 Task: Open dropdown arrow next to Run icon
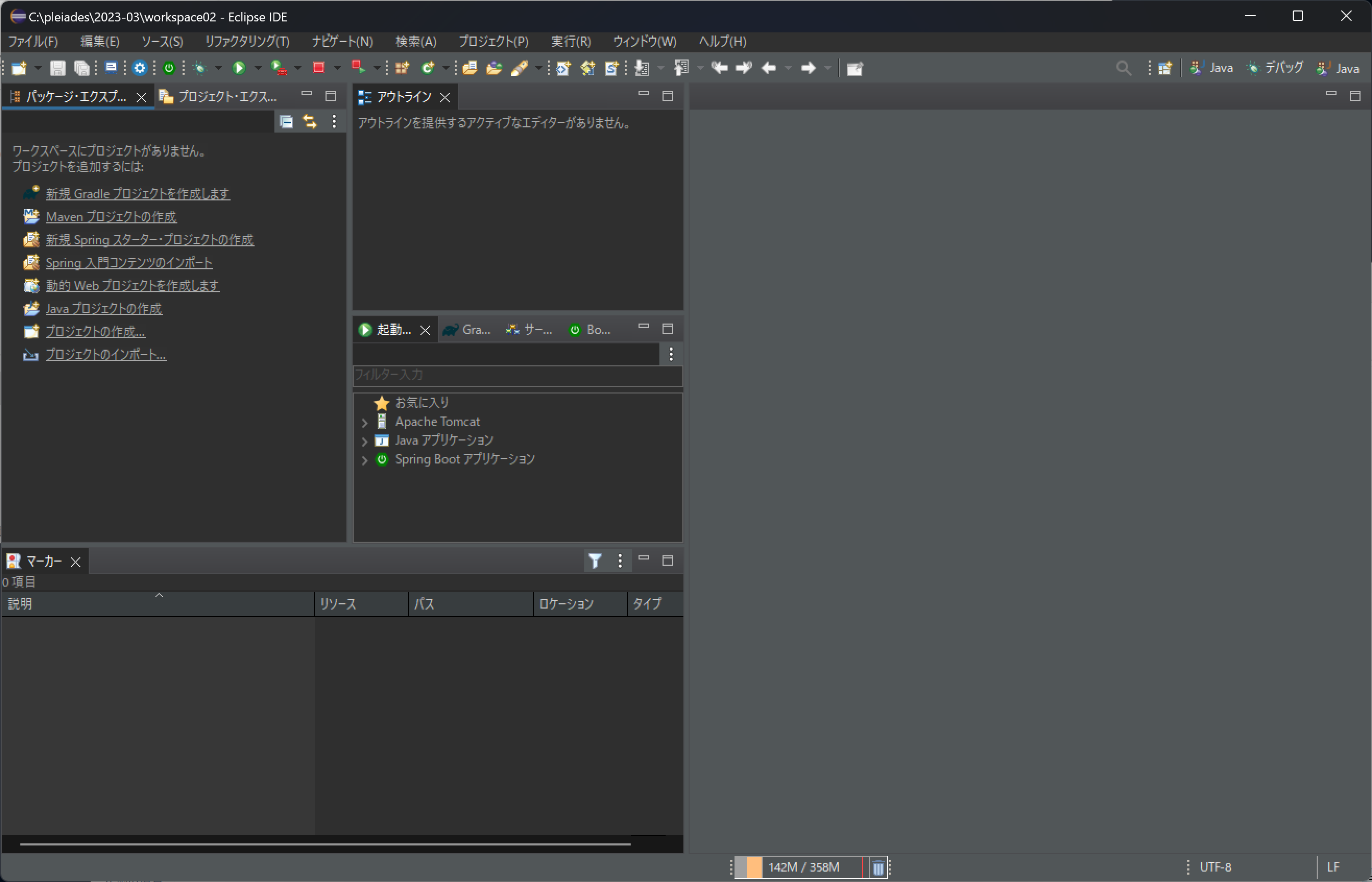point(258,68)
